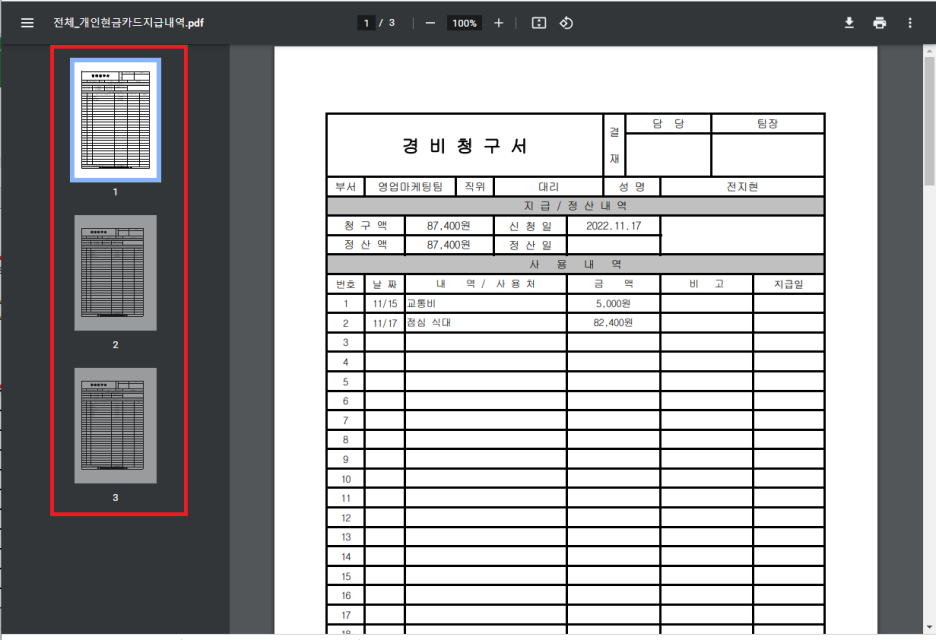The height and width of the screenshot is (640, 936).
Task: Click the zoom out minus icon
Action: coord(430,23)
